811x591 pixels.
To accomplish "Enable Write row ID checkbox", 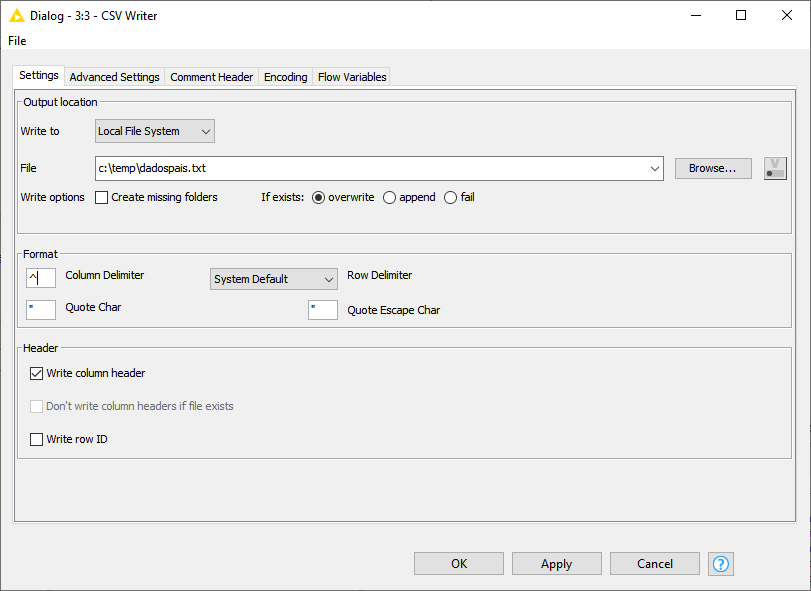I will click(x=37, y=440).
